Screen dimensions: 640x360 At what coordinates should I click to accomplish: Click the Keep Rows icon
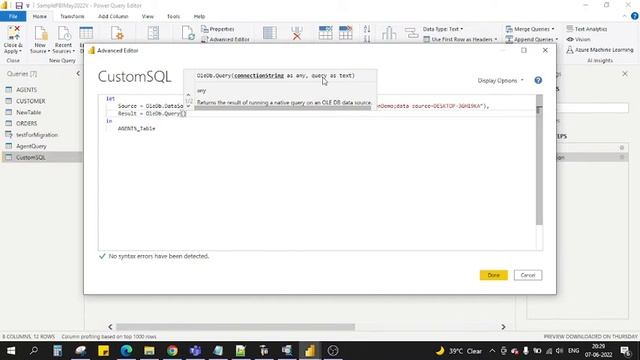(325, 33)
